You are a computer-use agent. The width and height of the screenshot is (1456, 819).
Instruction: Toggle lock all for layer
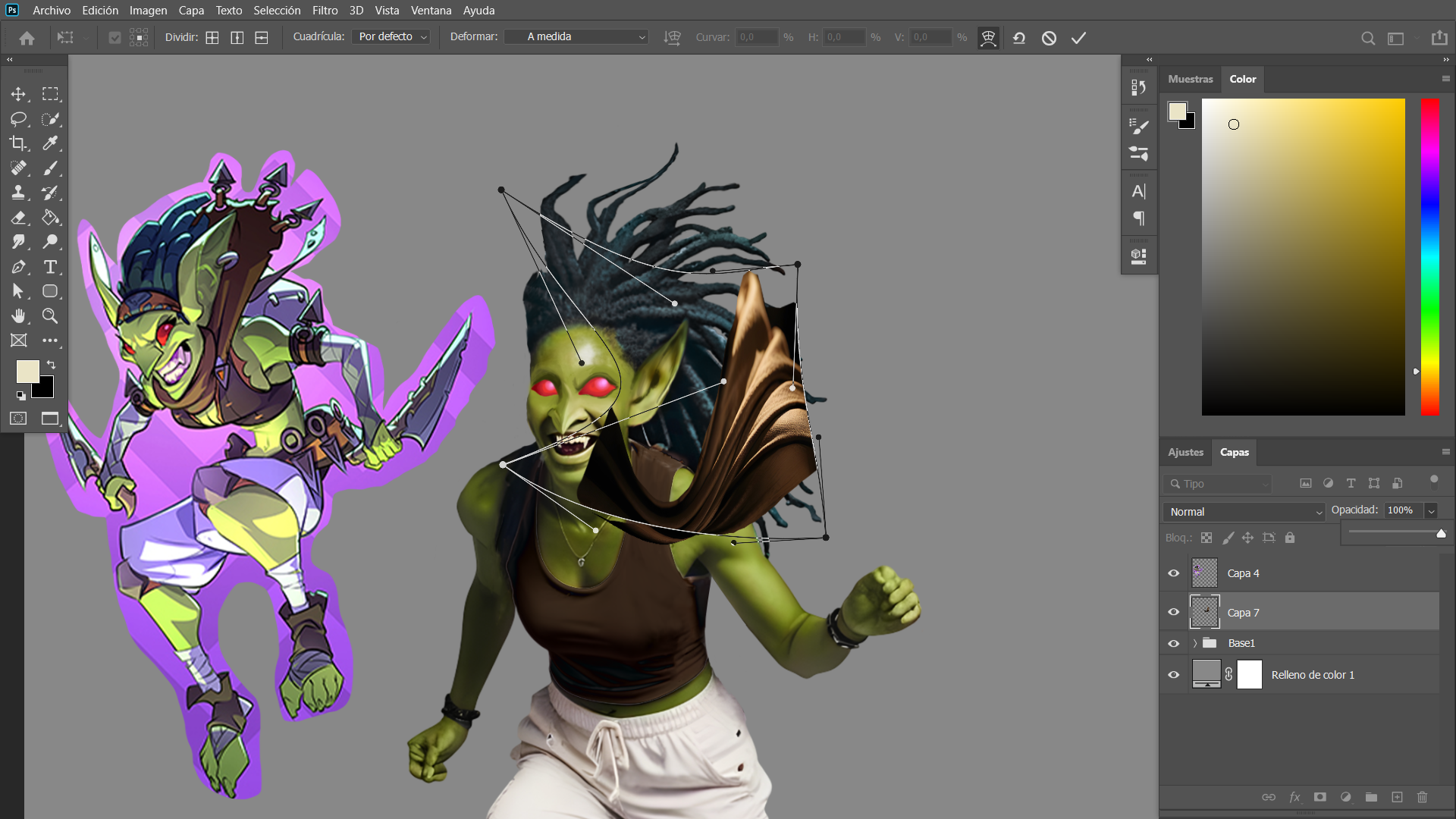[x=1290, y=538]
